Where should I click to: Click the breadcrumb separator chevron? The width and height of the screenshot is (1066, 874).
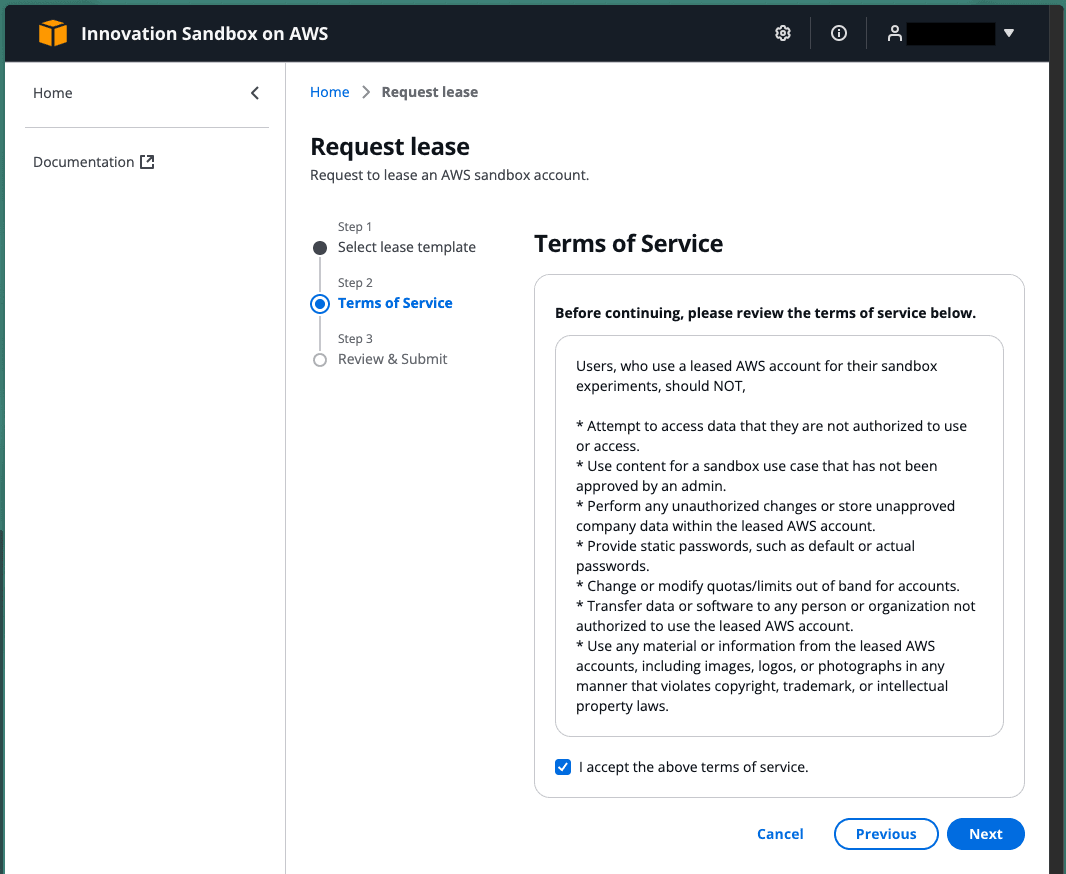pos(366,92)
